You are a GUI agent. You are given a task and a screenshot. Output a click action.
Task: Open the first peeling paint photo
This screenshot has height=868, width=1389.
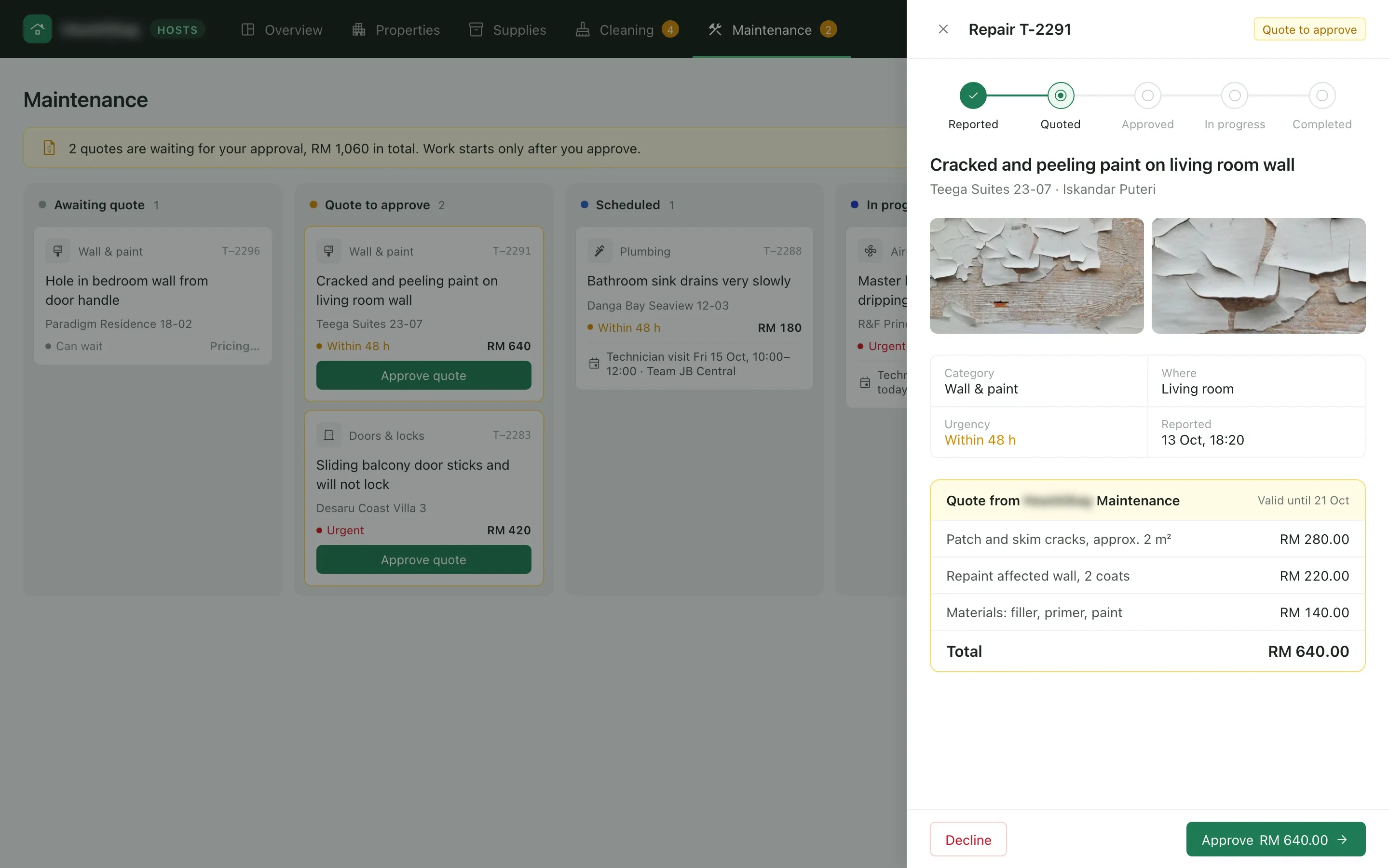pyautogui.click(x=1036, y=275)
